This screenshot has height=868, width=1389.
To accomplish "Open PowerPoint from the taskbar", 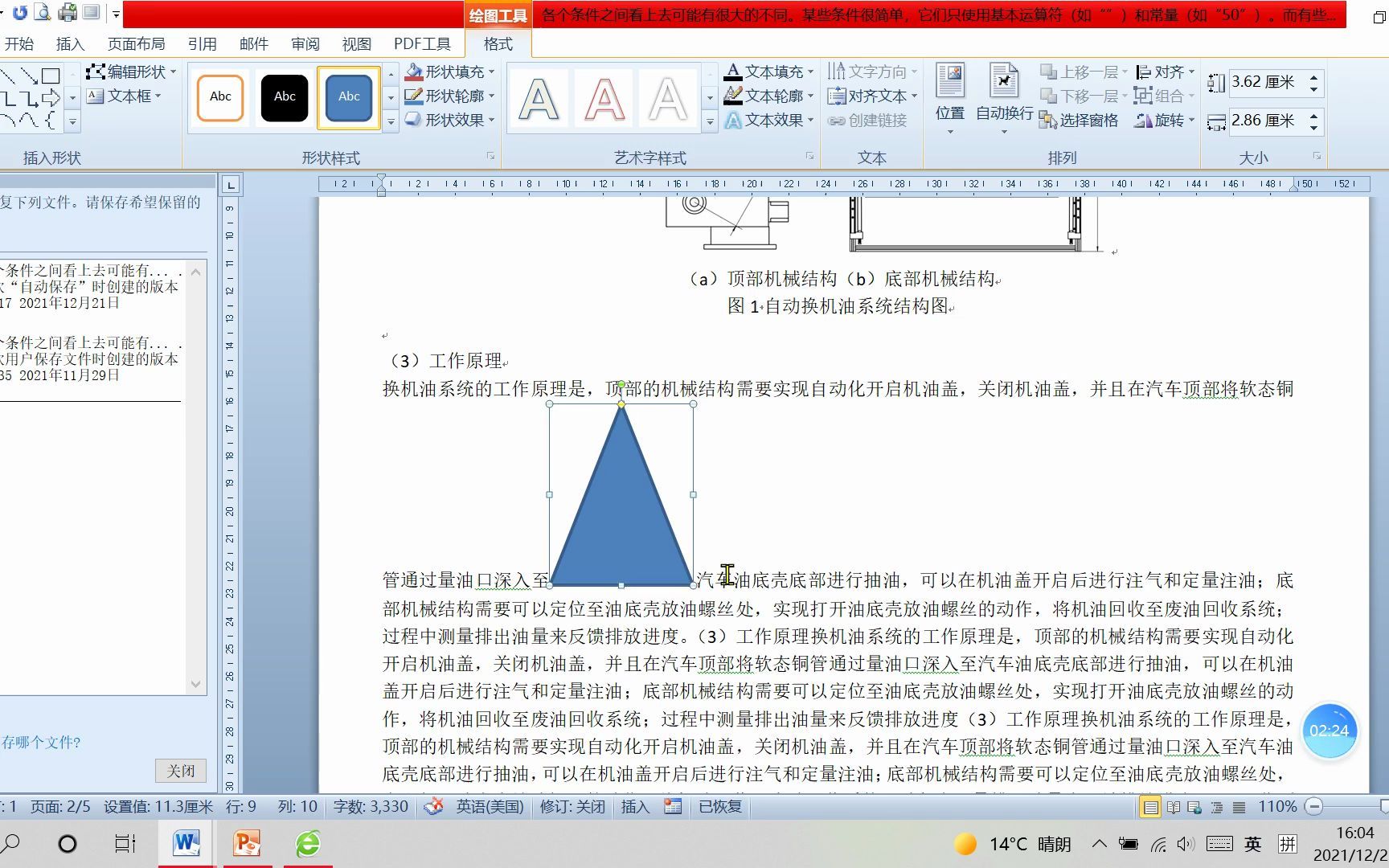I will (x=247, y=843).
